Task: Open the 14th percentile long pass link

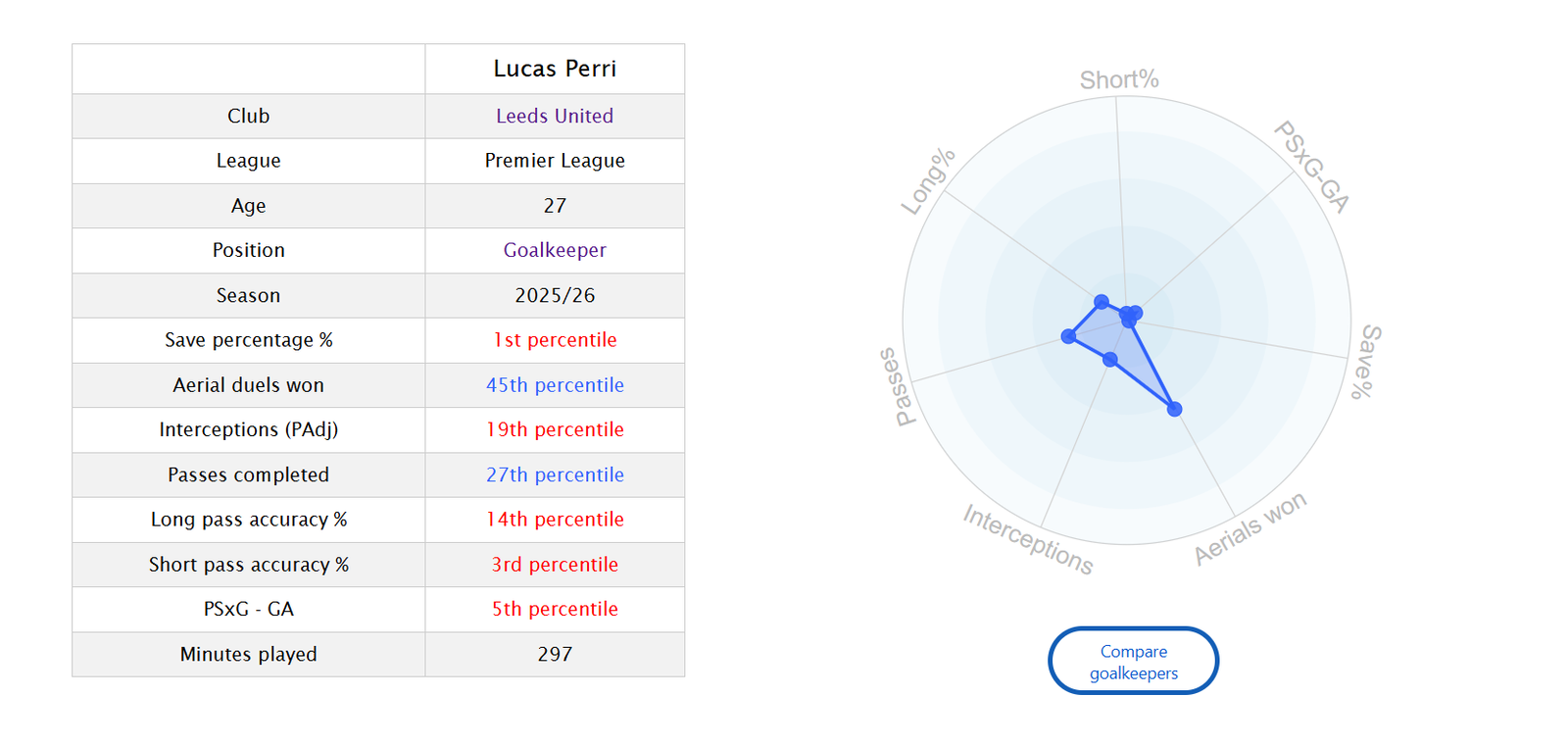Action: (555, 520)
